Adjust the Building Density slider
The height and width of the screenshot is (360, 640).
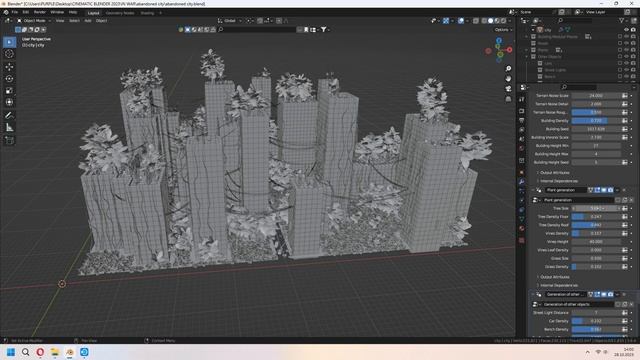(596, 121)
